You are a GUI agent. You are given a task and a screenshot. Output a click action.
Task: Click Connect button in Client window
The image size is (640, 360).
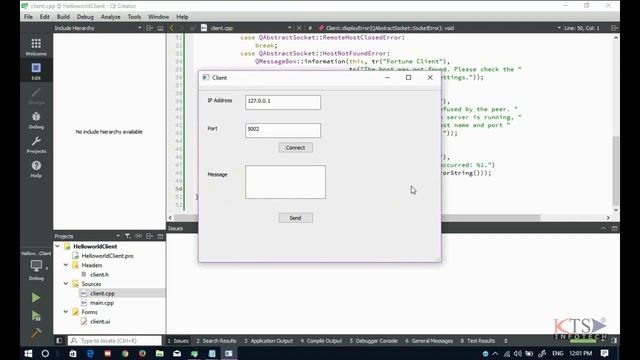click(x=296, y=148)
